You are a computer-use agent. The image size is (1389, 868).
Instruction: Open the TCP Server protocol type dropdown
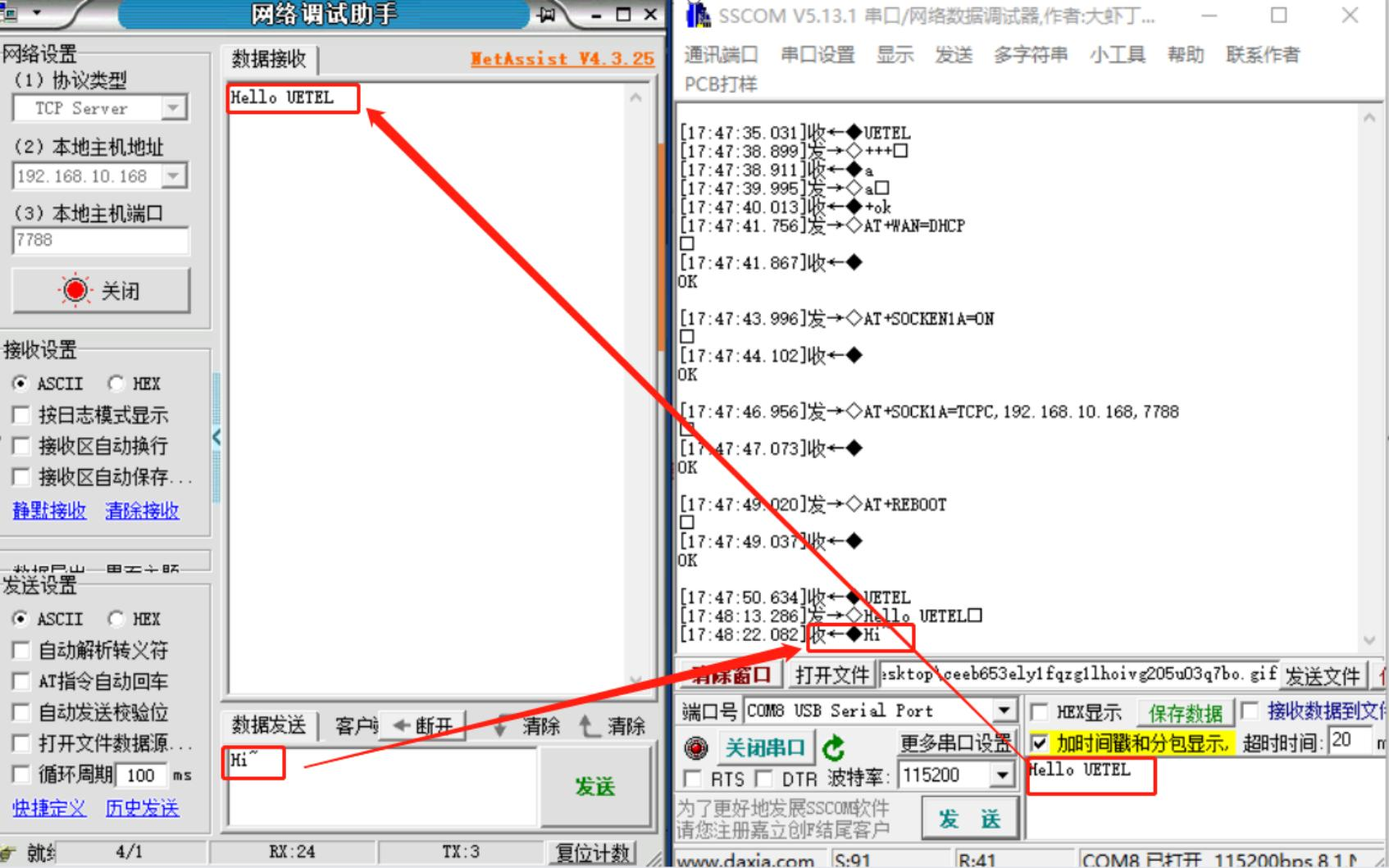[171, 107]
